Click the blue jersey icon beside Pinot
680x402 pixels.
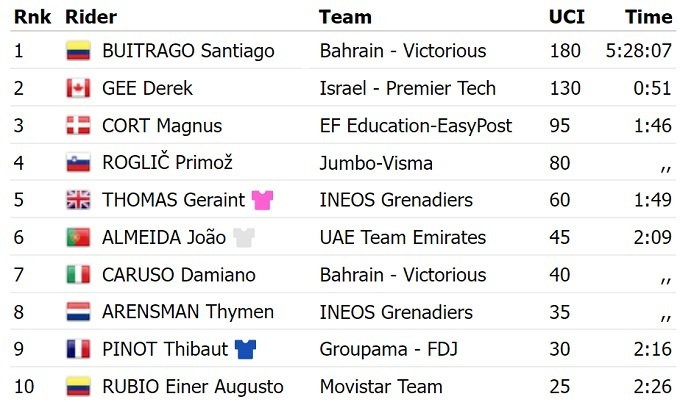[x=246, y=350]
